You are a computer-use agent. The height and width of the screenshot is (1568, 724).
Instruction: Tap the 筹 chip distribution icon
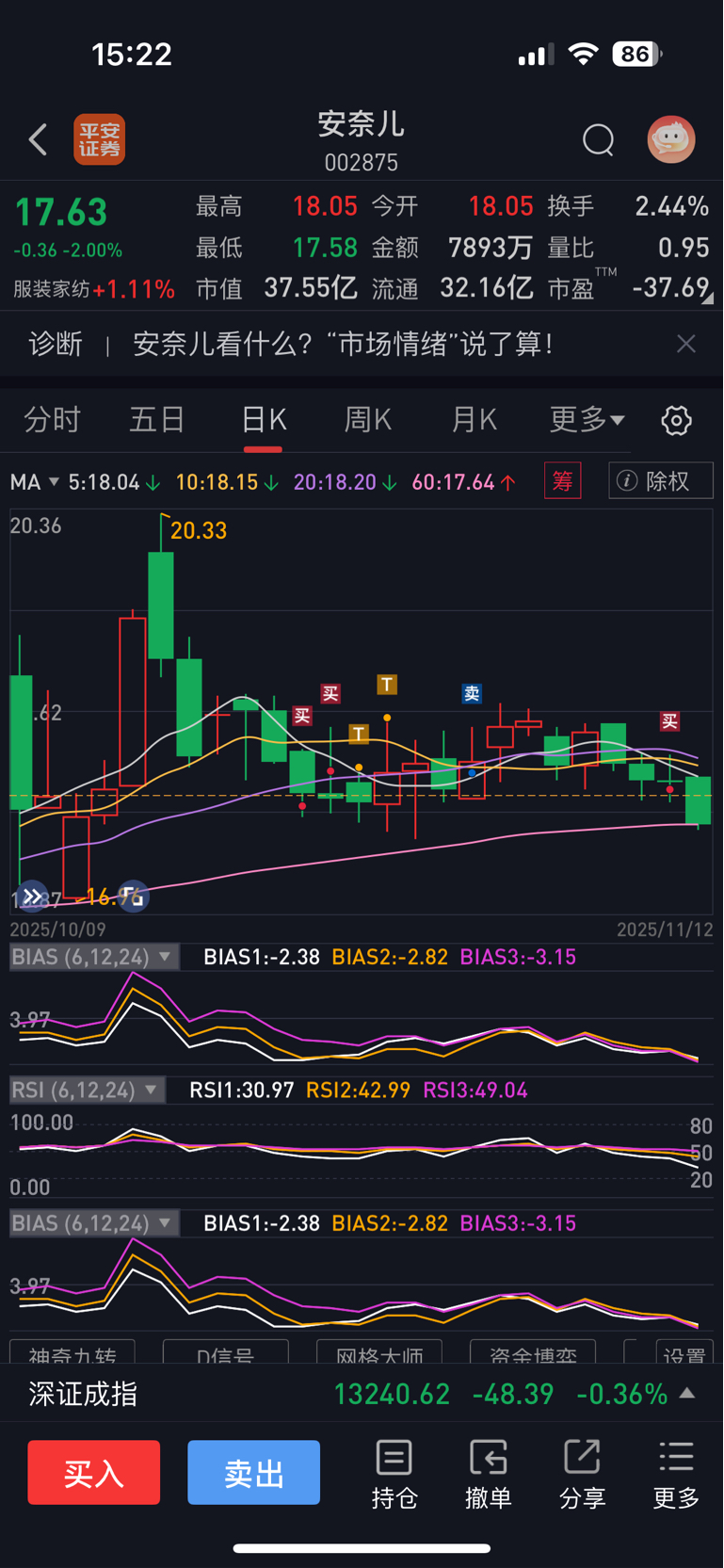point(562,481)
